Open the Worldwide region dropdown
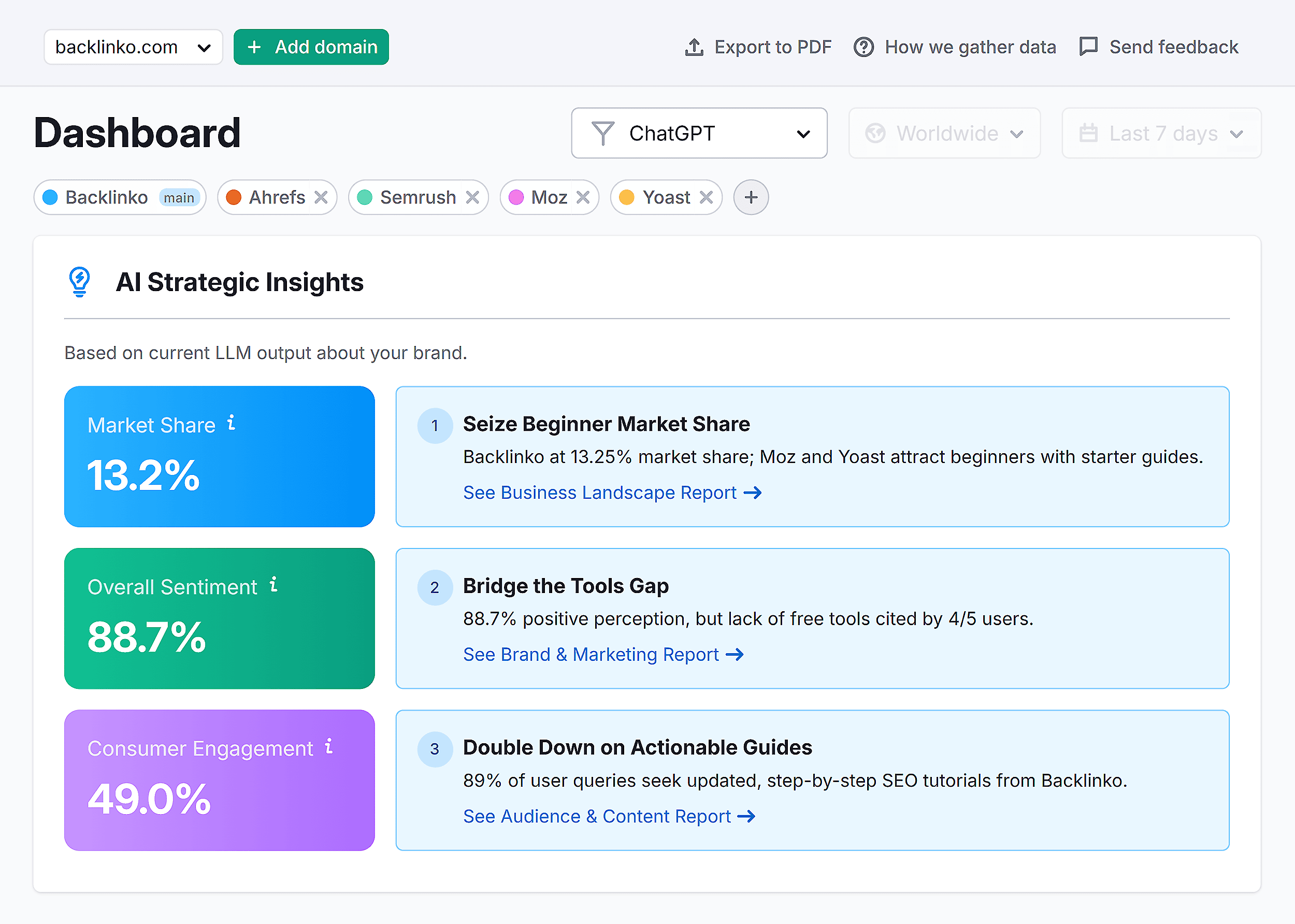 coord(944,133)
